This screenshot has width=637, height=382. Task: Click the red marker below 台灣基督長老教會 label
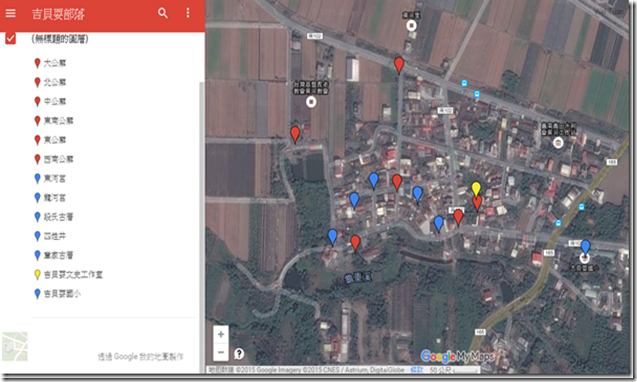(x=295, y=134)
